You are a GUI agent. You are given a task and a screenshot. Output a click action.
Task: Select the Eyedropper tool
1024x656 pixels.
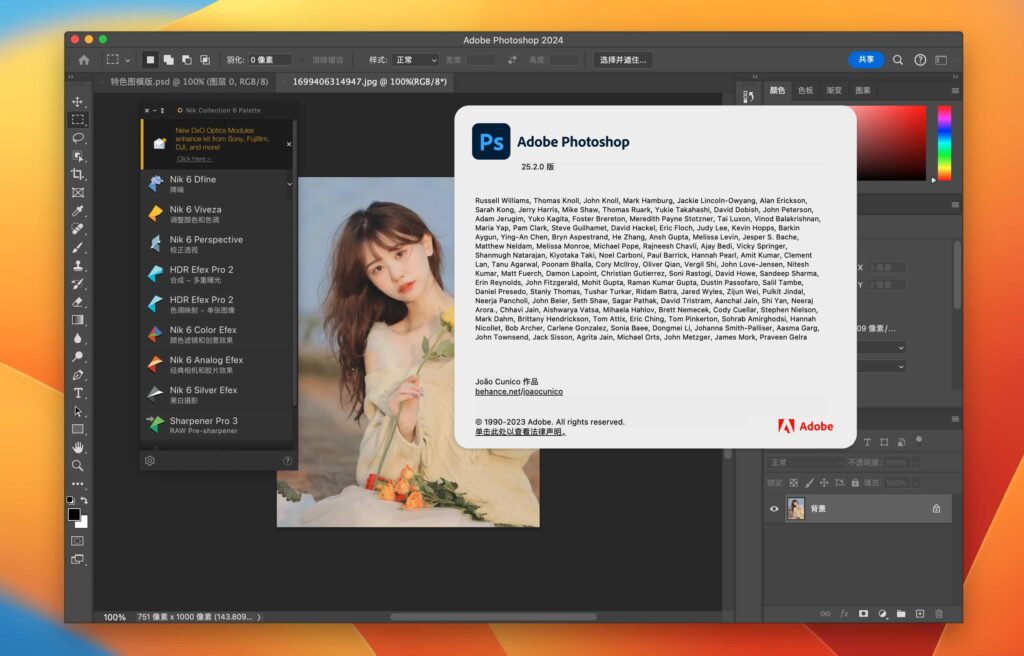point(78,211)
